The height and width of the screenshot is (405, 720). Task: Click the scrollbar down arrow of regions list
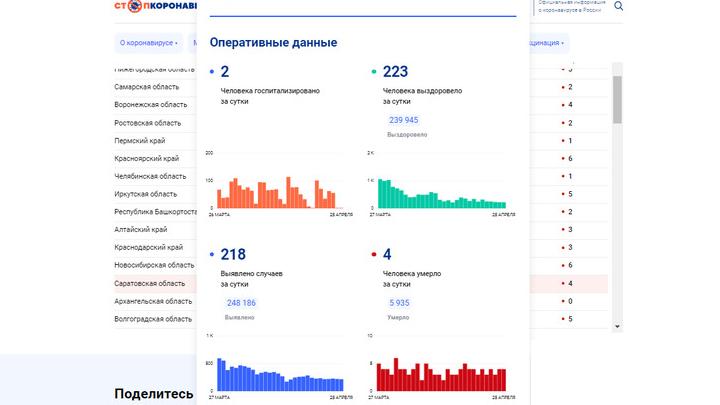pyautogui.click(x=617, y=326)
